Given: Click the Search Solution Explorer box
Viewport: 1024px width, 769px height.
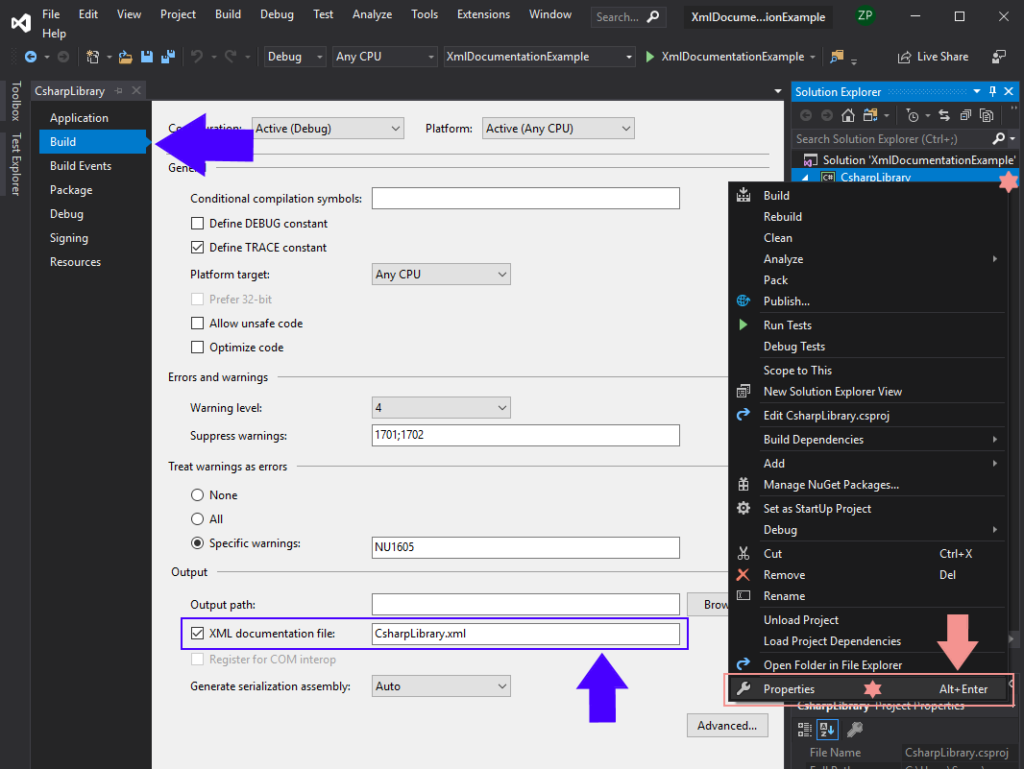Looking at the screenshot, I should [889, 138].
